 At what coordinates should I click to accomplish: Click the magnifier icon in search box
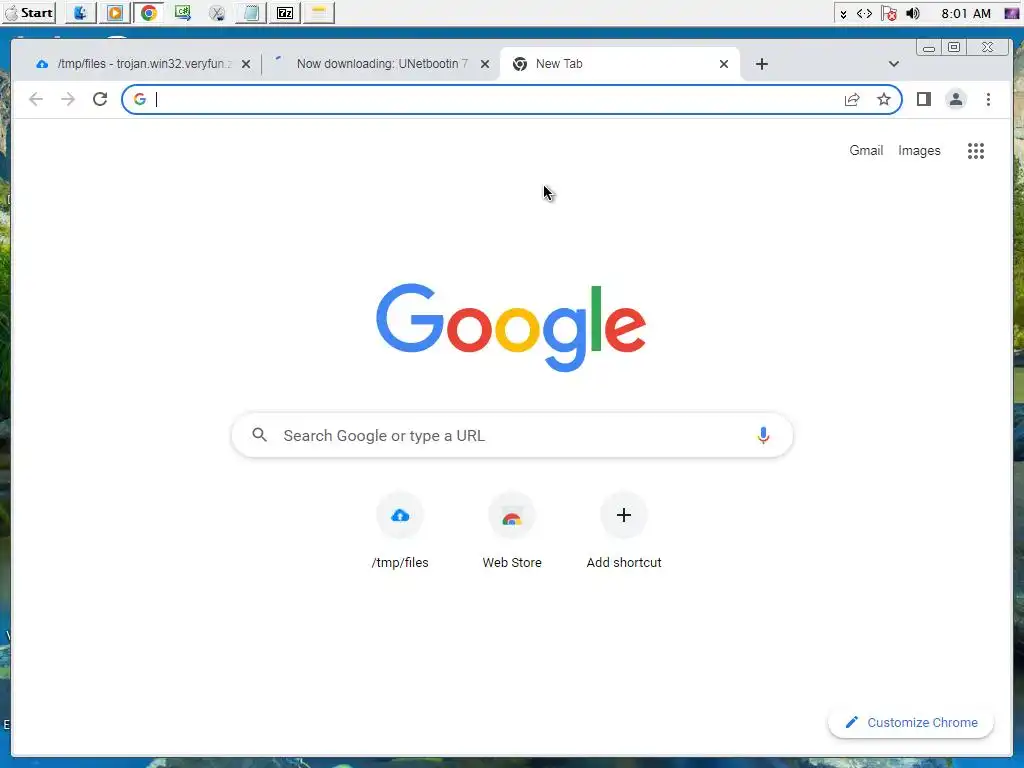tap(259, 435)
